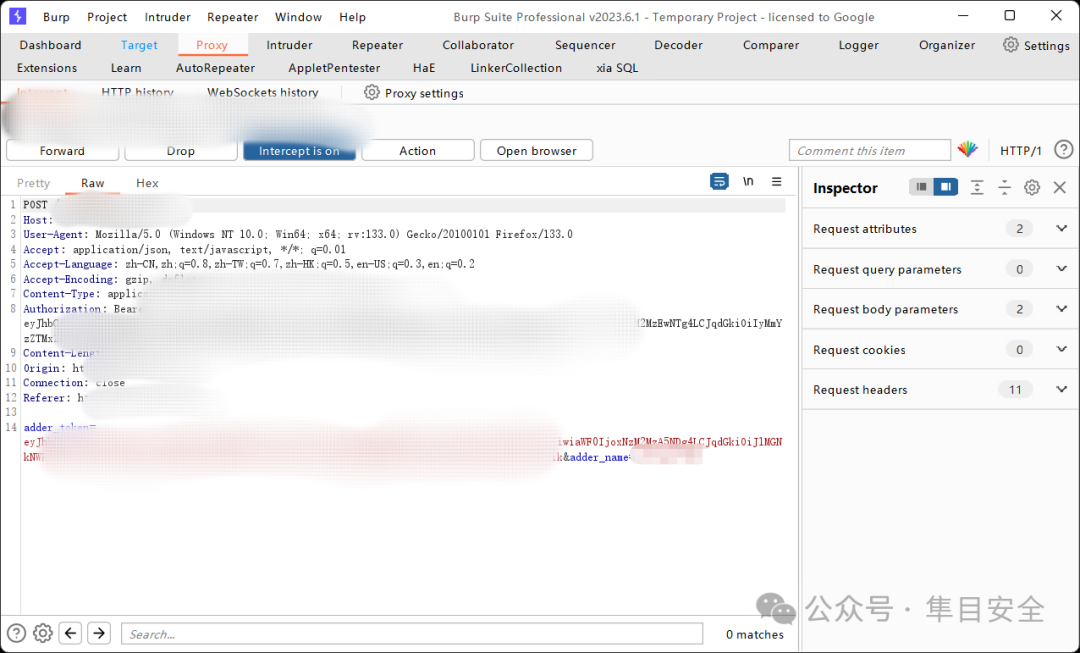Open the Burp menu

56,17
